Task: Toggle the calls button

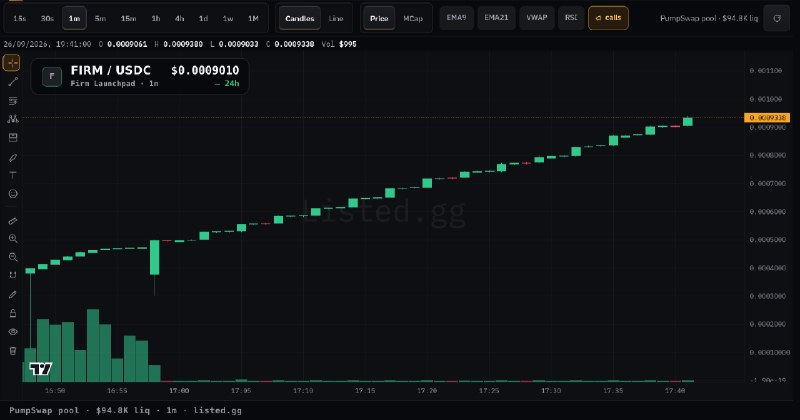Action: pos(608,18)
